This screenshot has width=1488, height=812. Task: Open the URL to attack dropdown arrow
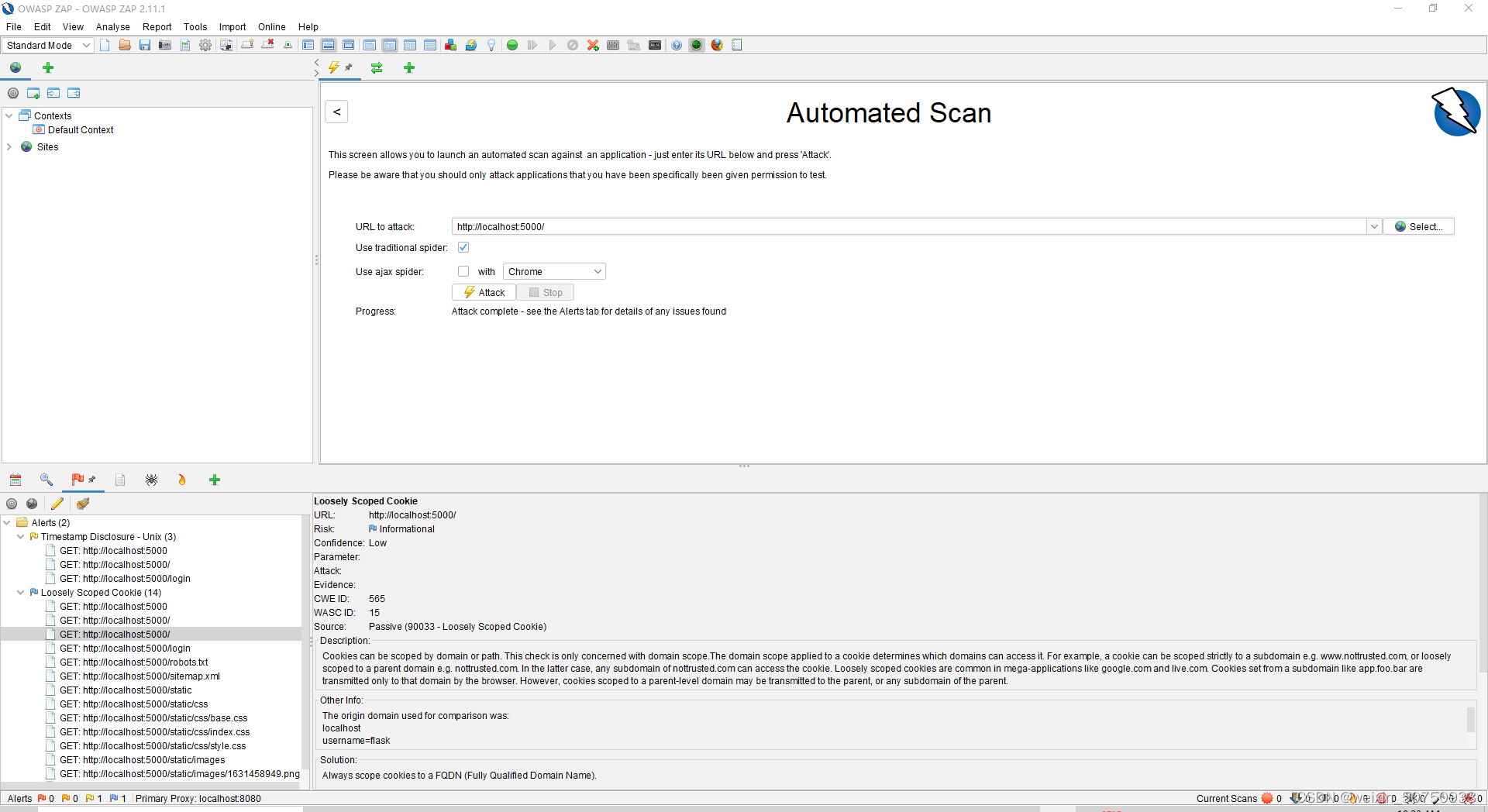(1374, 226)
